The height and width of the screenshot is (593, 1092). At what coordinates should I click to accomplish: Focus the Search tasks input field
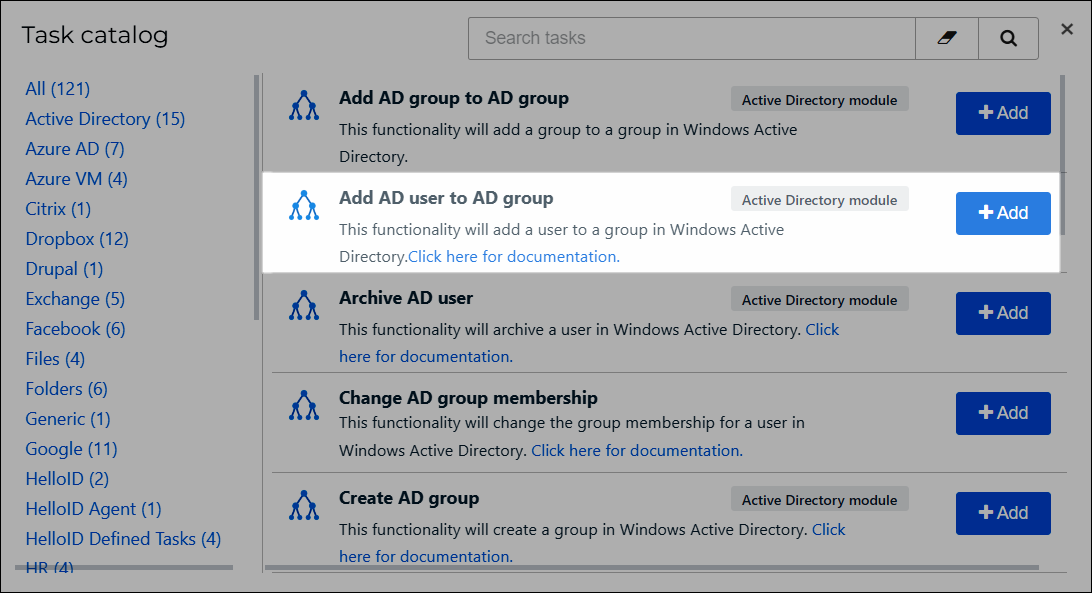click(x=692, y=38)
